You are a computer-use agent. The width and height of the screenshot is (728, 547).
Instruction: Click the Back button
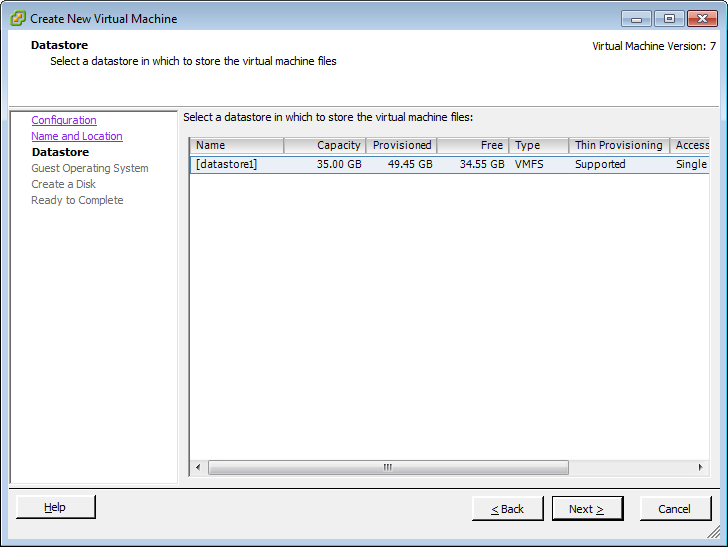coord(507,509)
